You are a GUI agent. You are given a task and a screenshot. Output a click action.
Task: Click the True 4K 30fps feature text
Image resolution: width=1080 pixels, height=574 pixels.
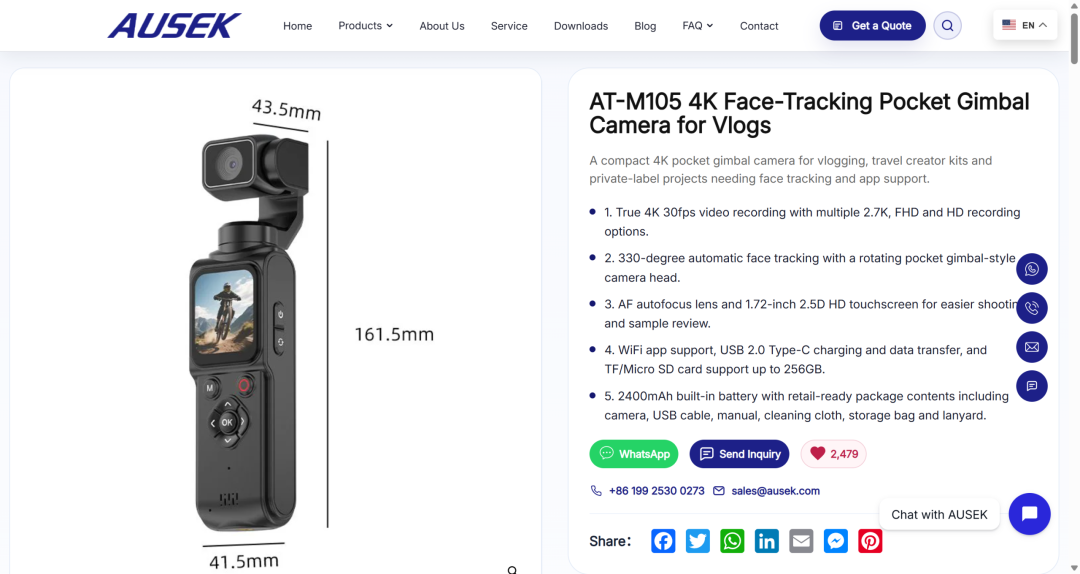pyautogui.click(x=812, y=222)
